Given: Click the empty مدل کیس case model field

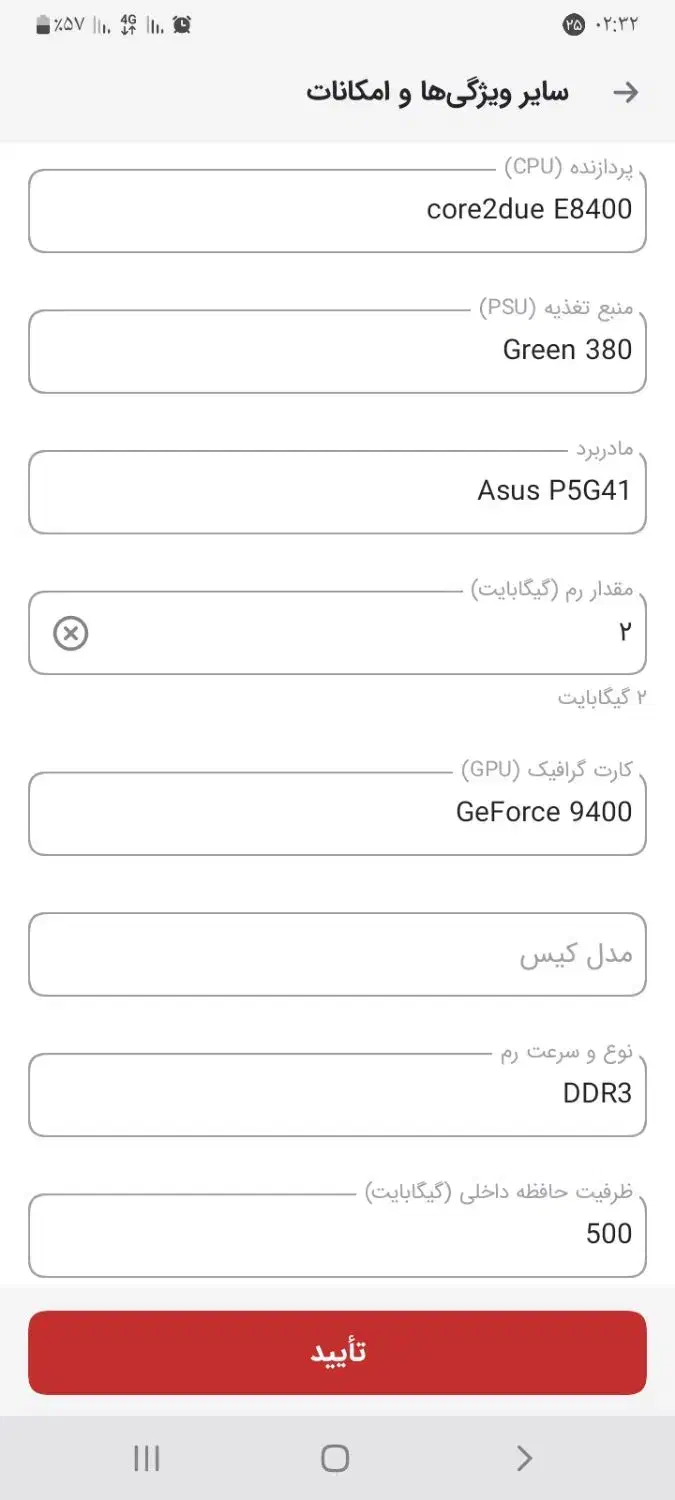Looking at the screenshot, I should (337, 953).
